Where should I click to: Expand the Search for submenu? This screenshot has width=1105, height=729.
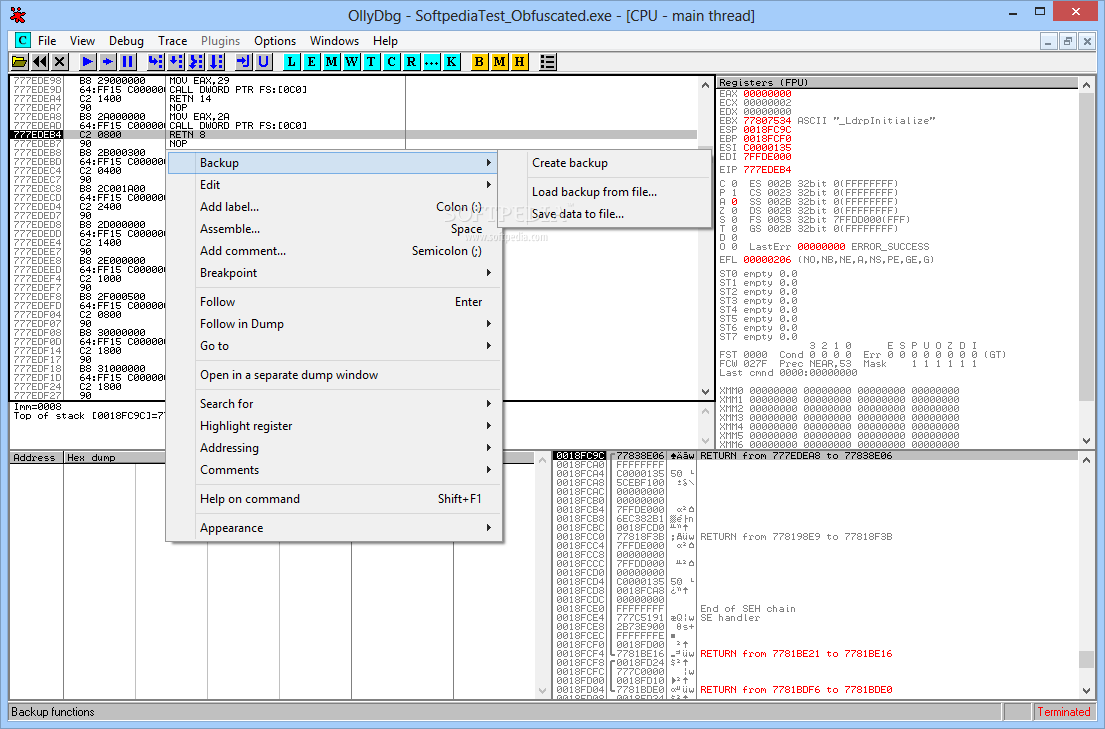[x=333, y=404]
